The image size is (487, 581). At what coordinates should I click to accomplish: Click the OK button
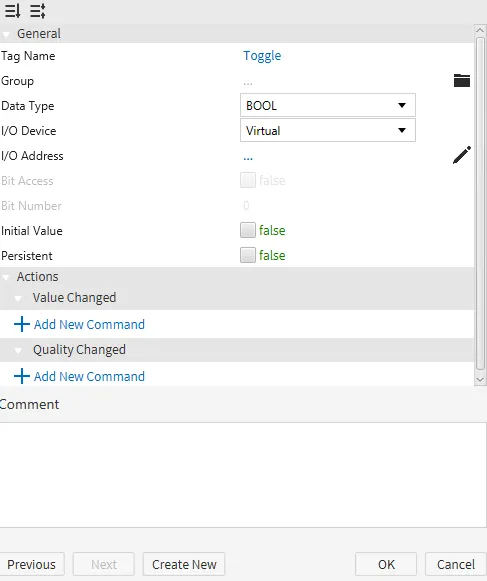pyautogui.click(x=386, y=564)
